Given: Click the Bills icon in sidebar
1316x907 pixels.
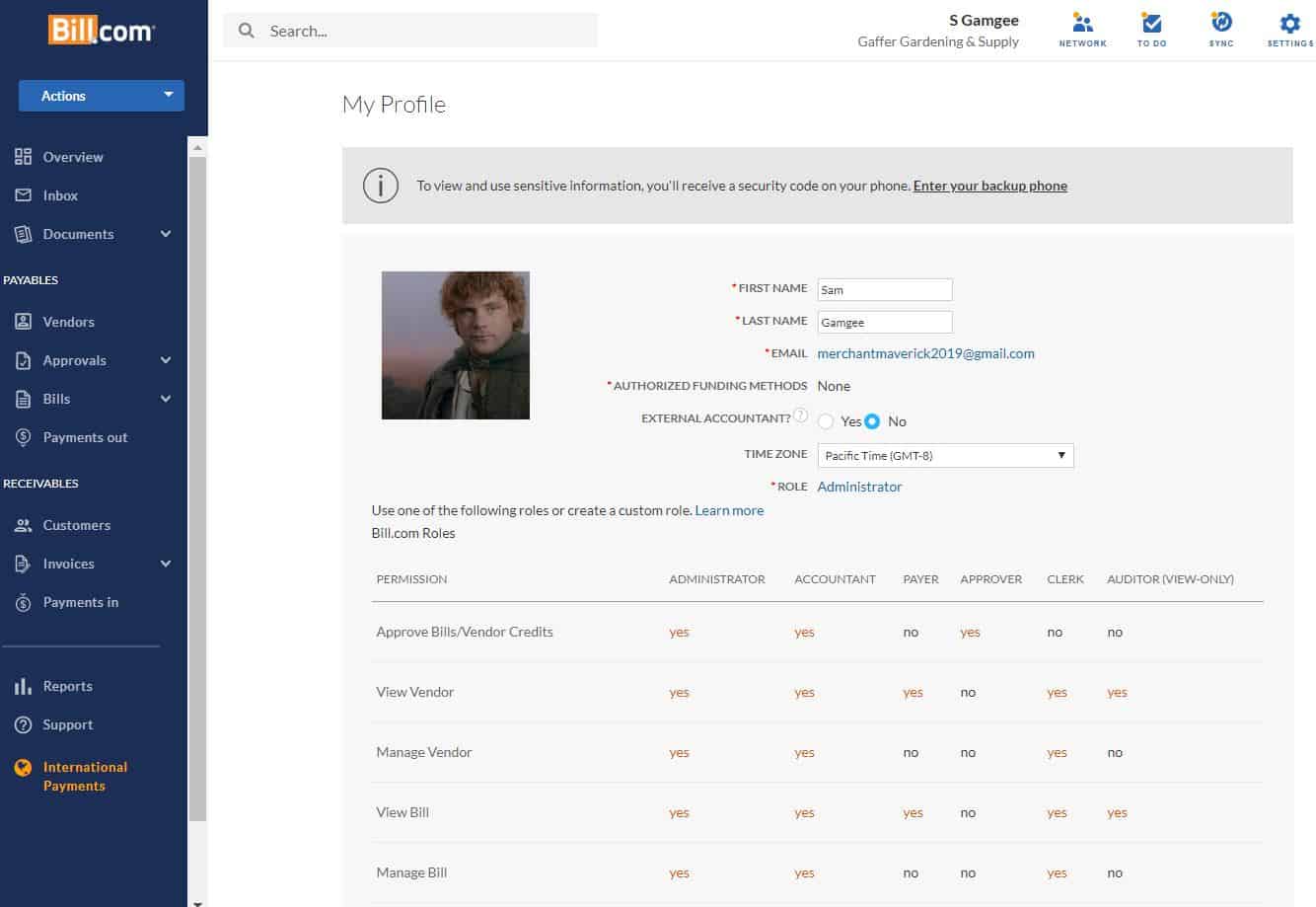Looking at the screenshot, I should [23, 399].
